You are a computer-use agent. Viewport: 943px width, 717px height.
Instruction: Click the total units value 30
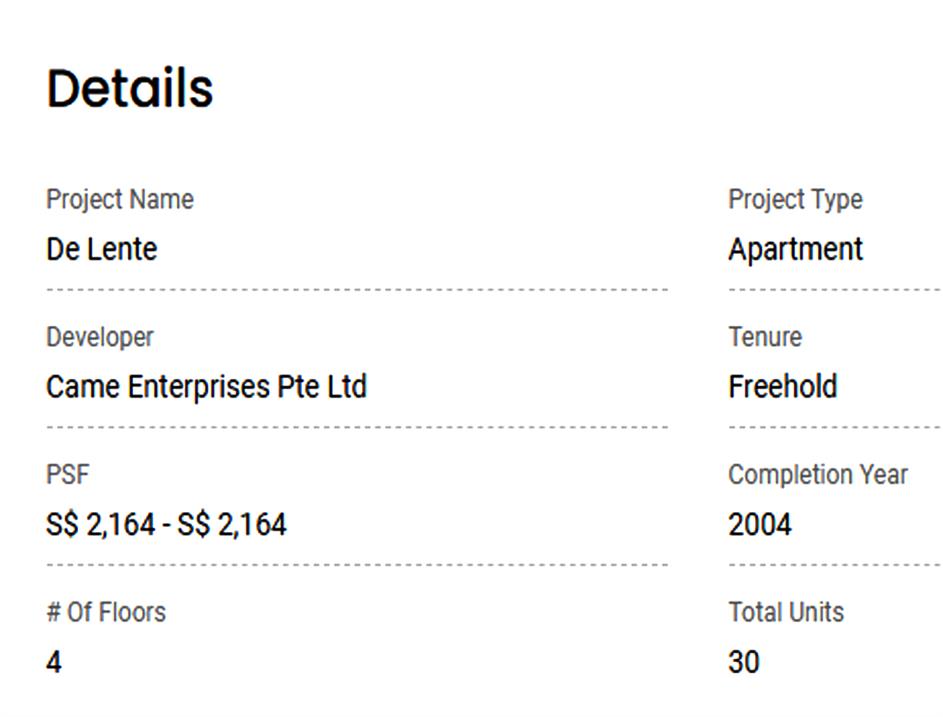click(x=744, y=662)
